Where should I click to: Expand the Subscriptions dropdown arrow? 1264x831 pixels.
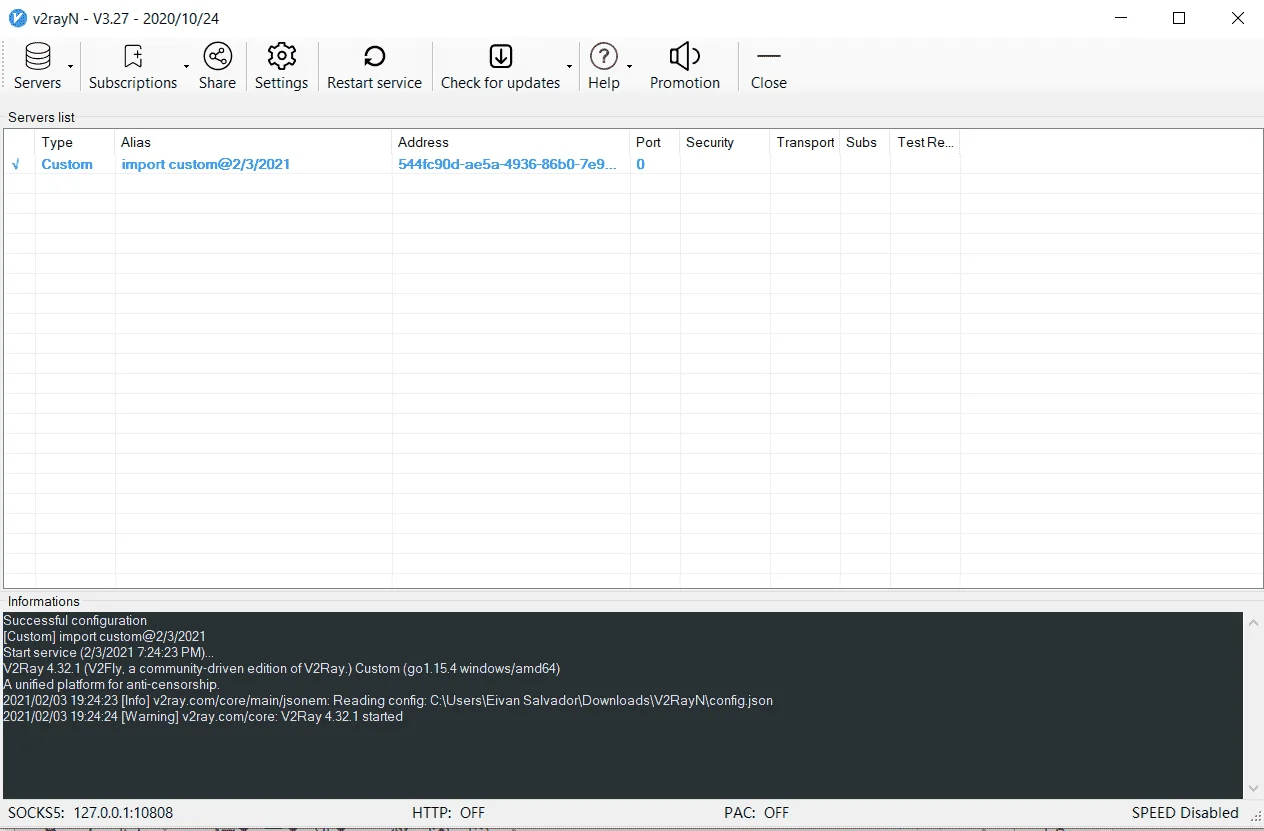[187, 67]
